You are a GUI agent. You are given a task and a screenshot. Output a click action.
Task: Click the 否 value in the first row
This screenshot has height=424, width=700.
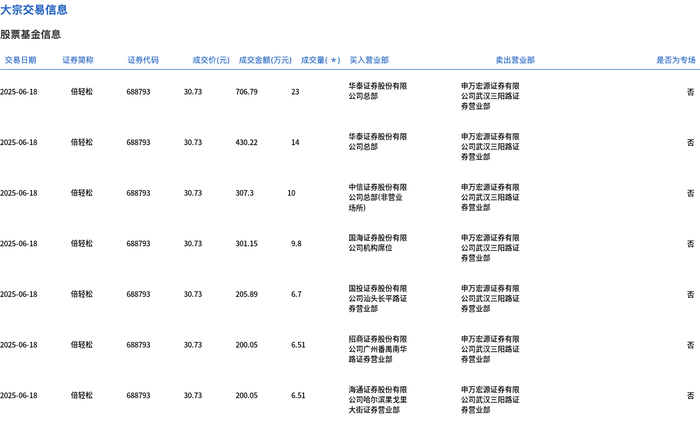tap(691, 92)
